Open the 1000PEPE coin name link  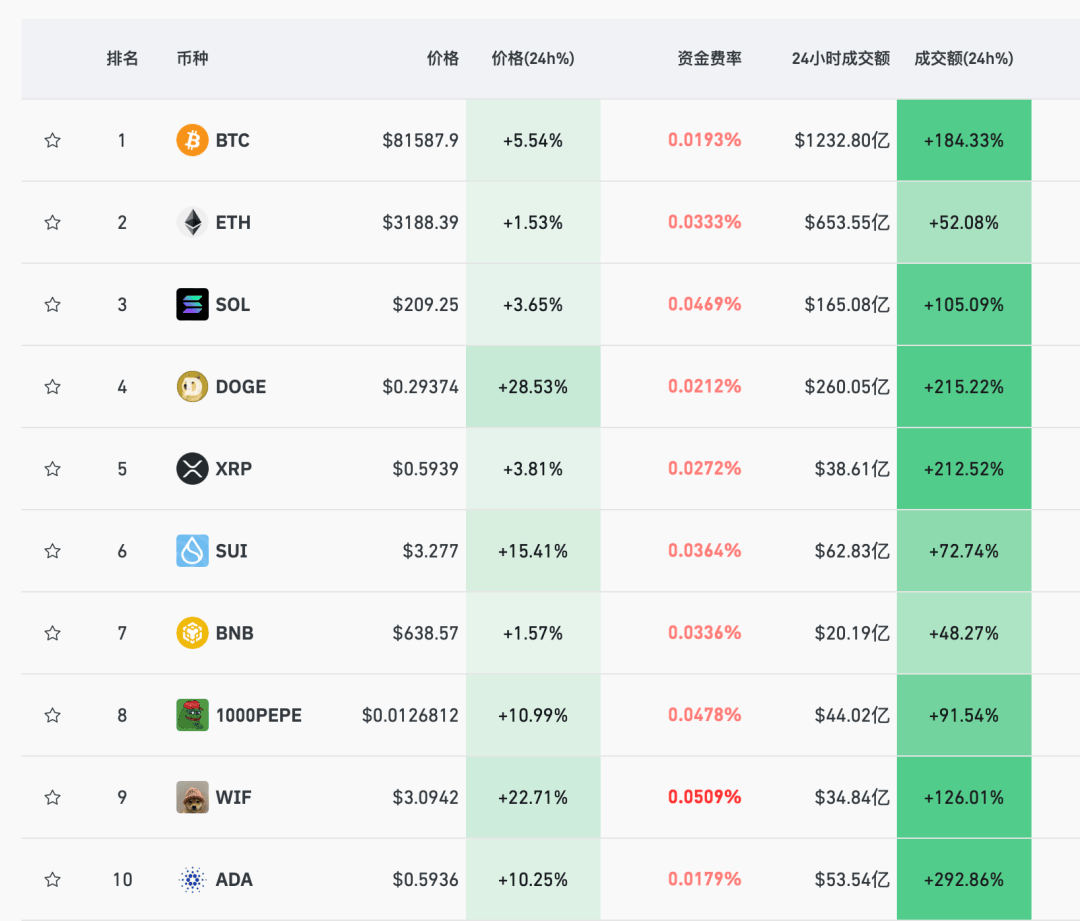click(258, 715)
